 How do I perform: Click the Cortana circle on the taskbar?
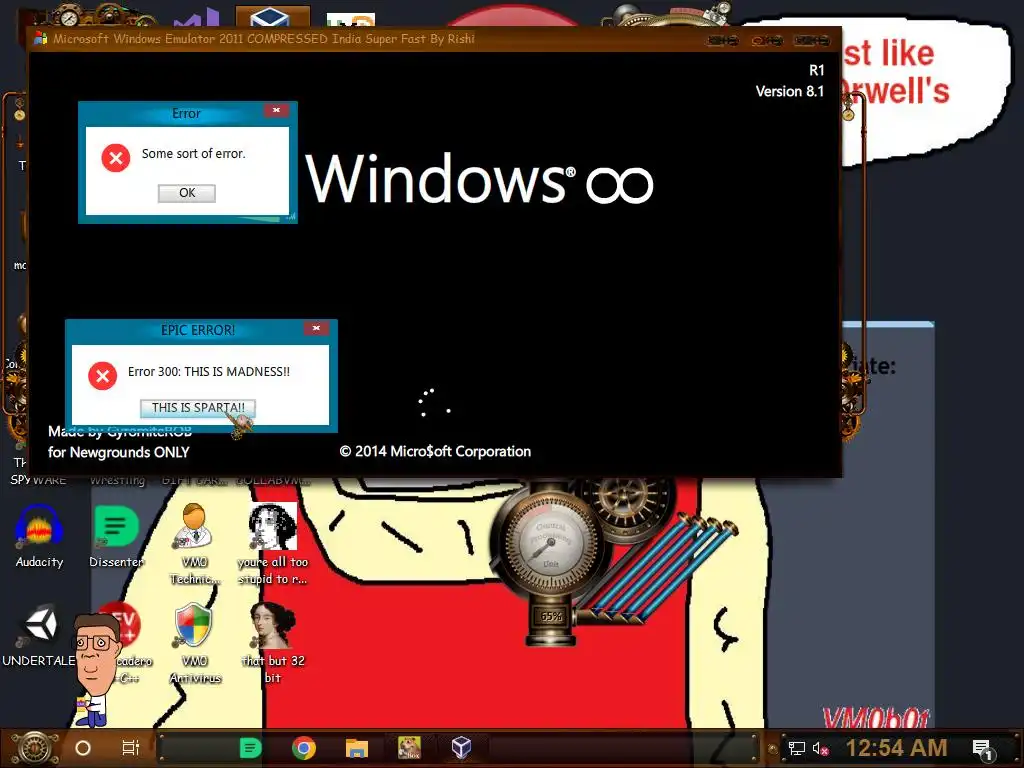pos(83,748)
